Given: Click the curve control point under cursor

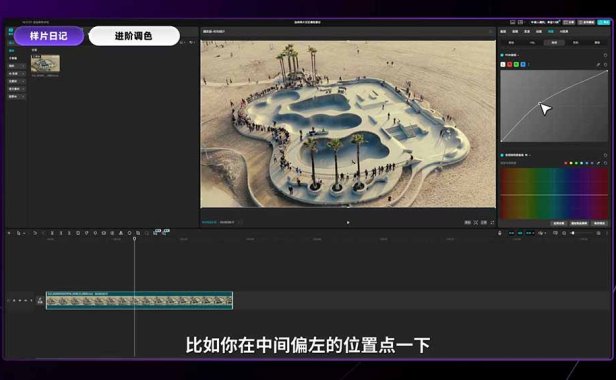Looking at the screenshot, I should click(539, 103).
